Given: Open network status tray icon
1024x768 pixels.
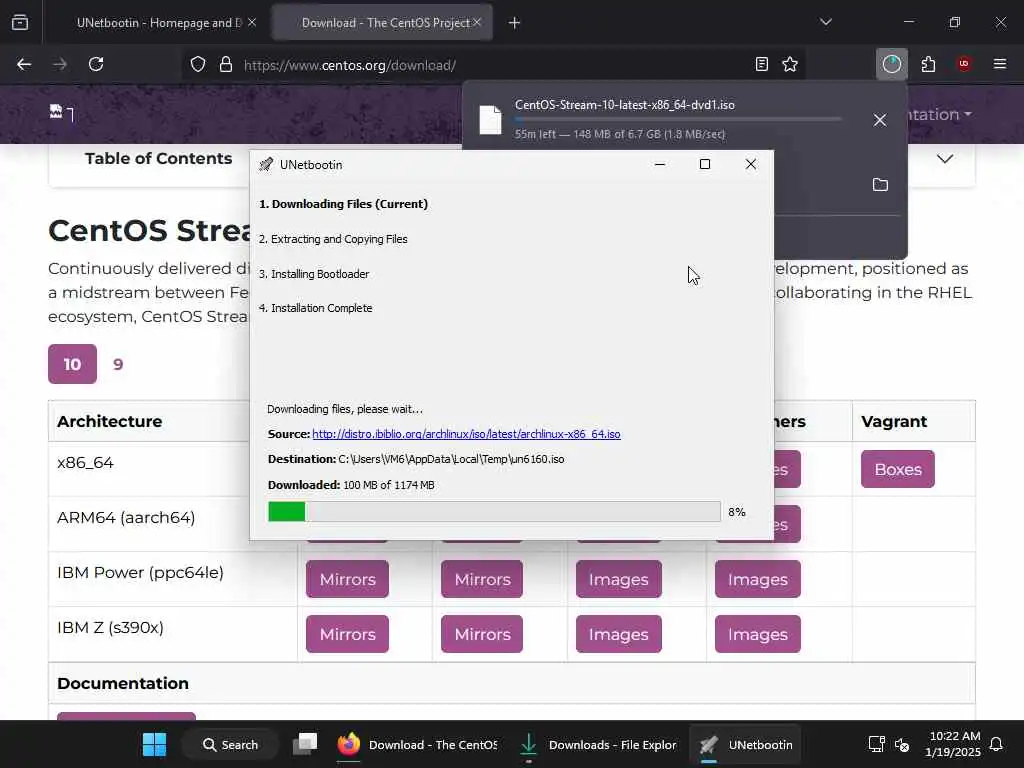Looking at the screenshot, I should (x=876, y=744).
